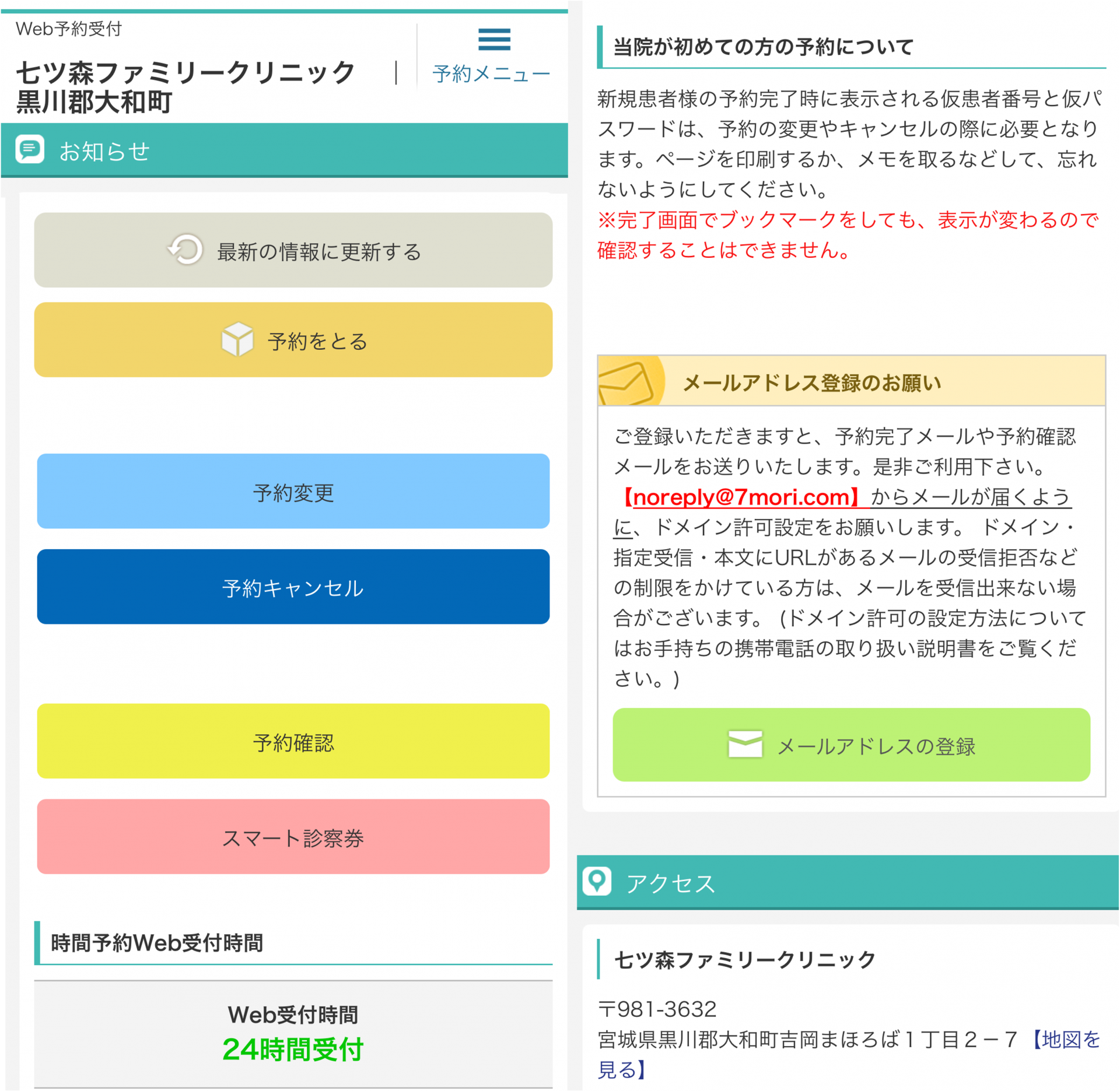
Task: Click the envelope icon in green button
Action: (745, 744)
